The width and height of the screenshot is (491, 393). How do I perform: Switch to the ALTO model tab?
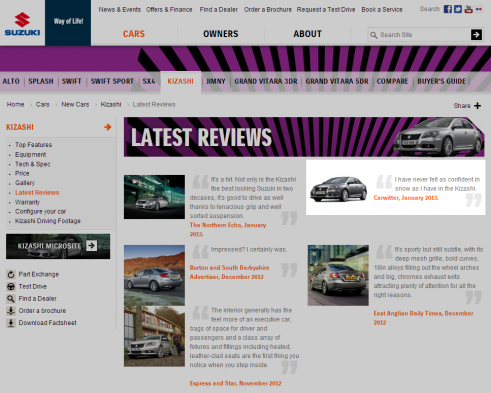pos(11,81)
